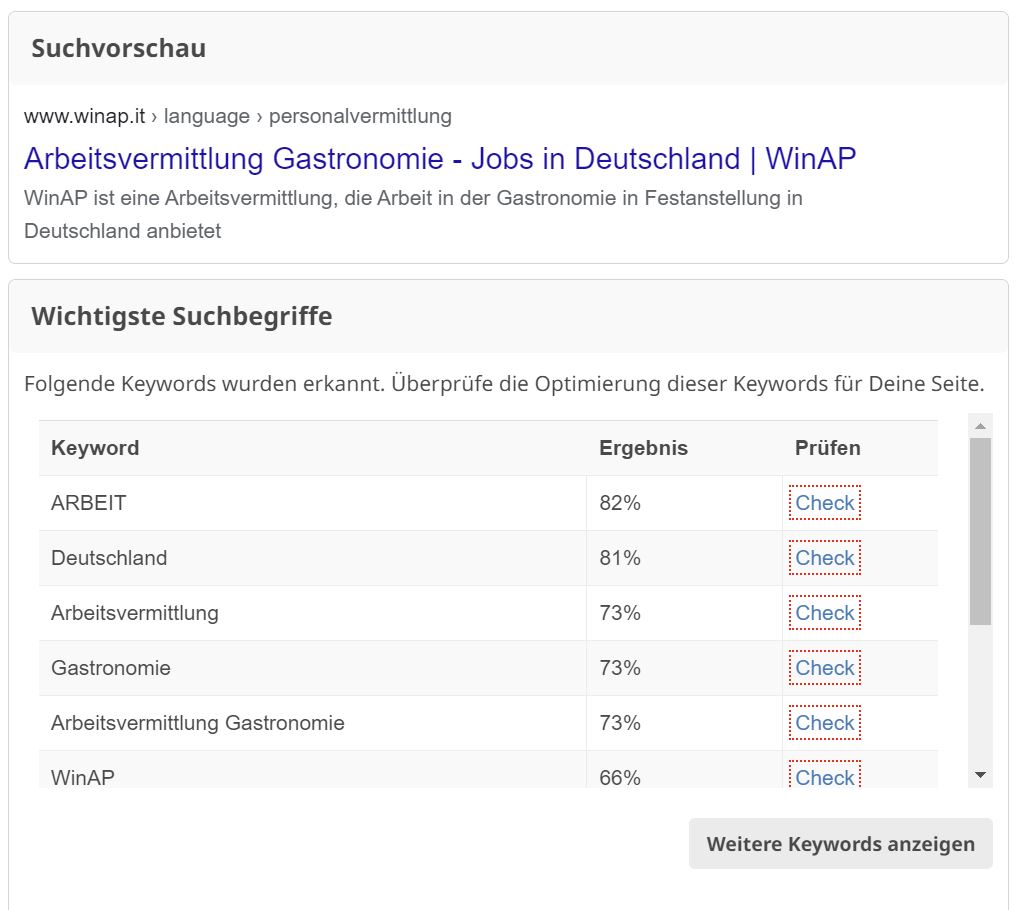Click the www.winap.it breadcrumb URL
The image size is (1019, 910).
pyautogui.click(x=84, y=116)
